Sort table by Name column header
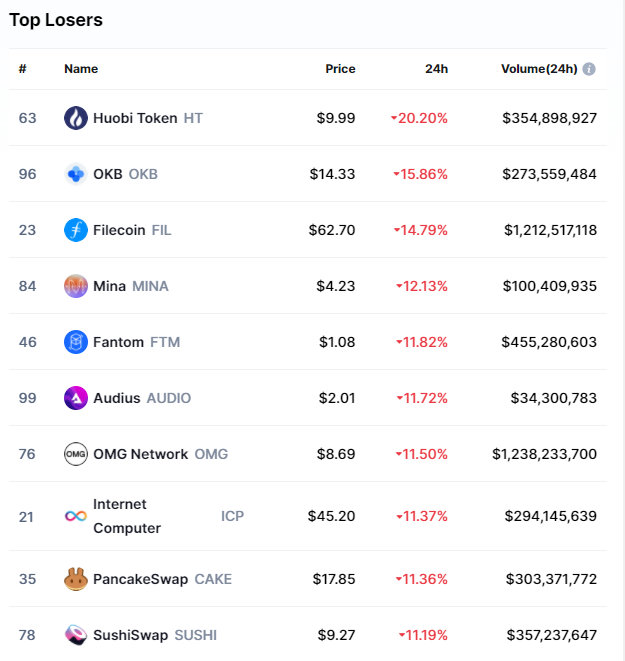The width and height of the screenshot is (625, 661). (81, 69)
